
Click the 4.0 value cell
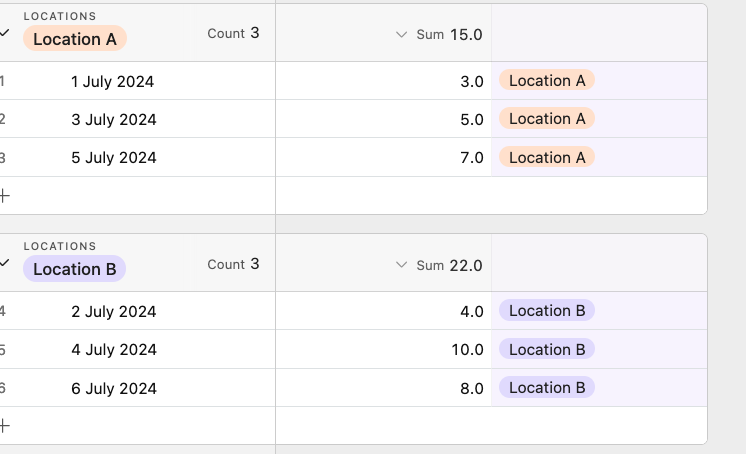tap(383, 311)
